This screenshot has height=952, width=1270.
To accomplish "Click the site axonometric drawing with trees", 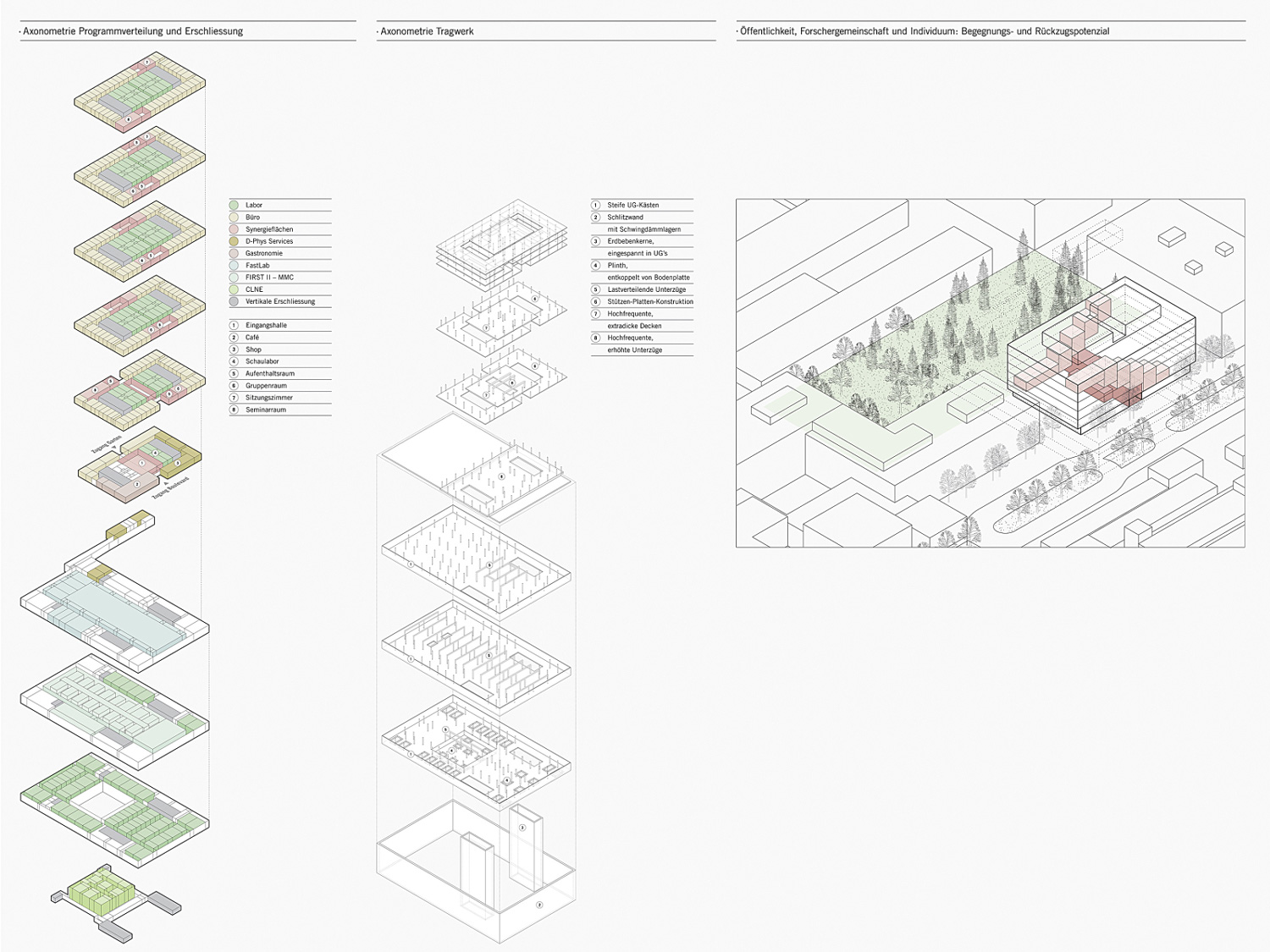I will click(x=990, y=372).
